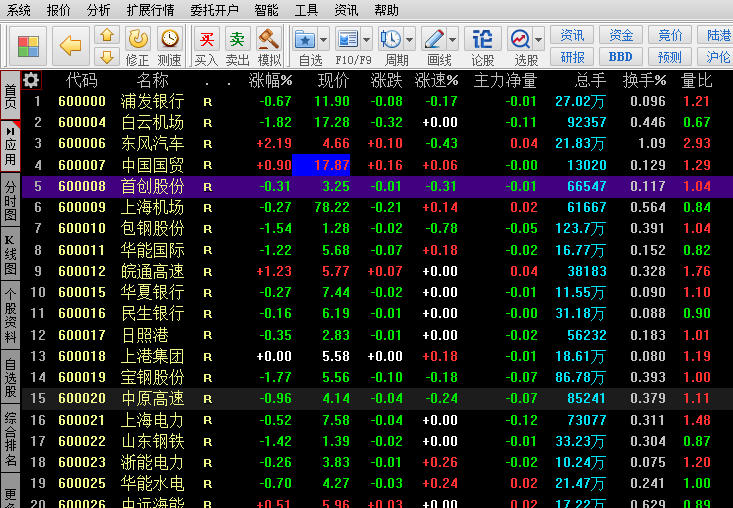Open the 委托开户 menu
Screen dimensions: 733x508
click(x=215, y=10)
